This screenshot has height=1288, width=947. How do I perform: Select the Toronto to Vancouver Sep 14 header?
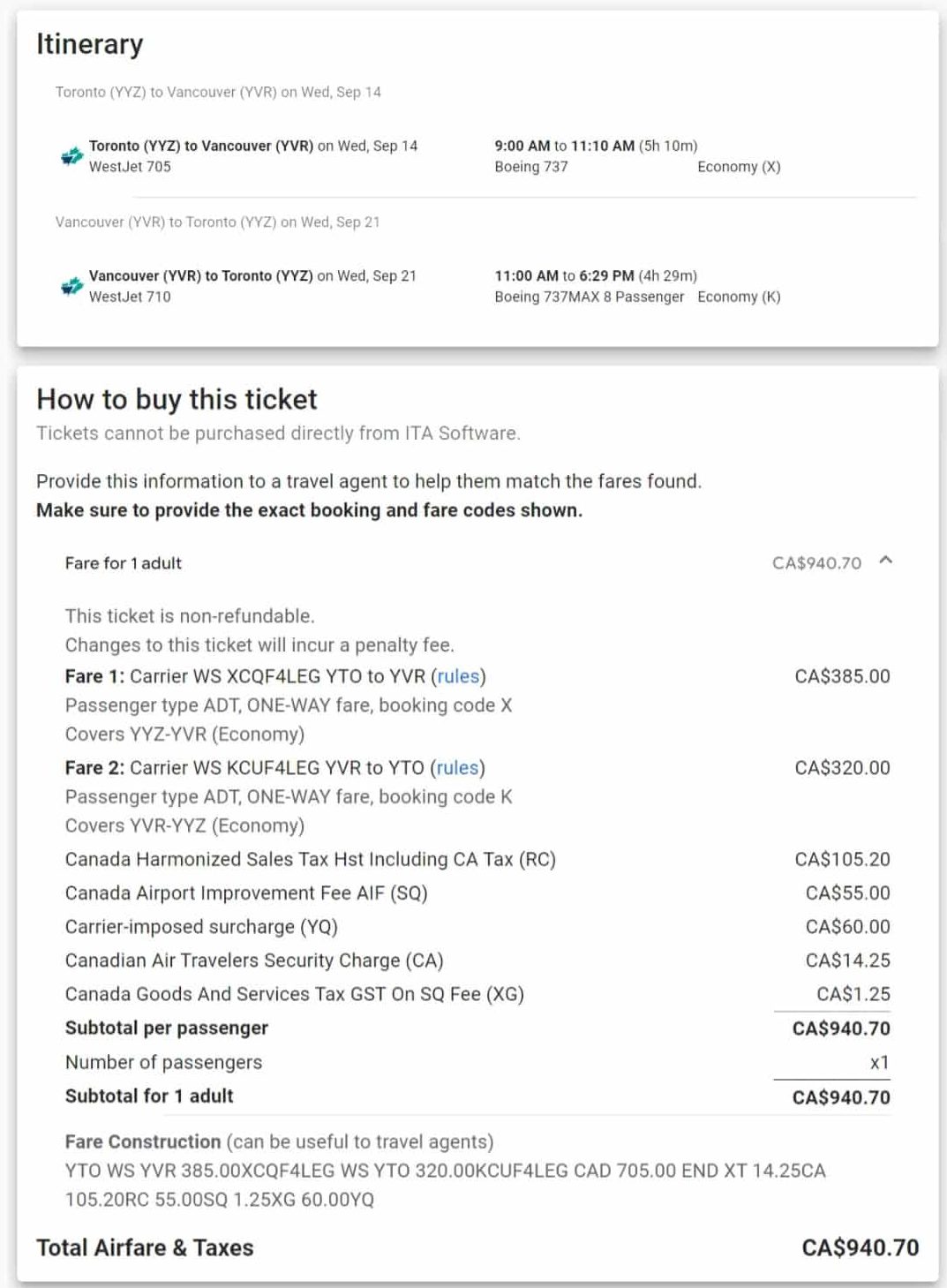218,92
